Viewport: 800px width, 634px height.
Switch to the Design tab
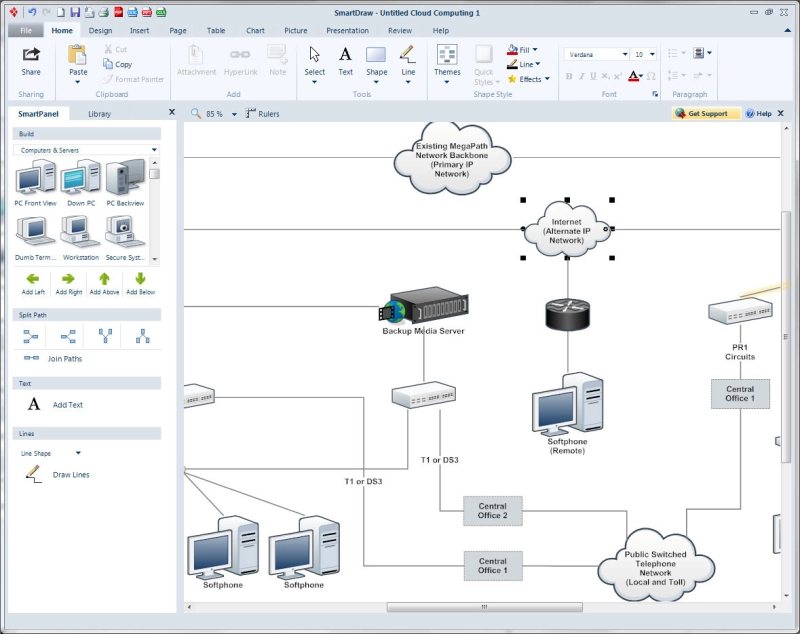(100, 31)
